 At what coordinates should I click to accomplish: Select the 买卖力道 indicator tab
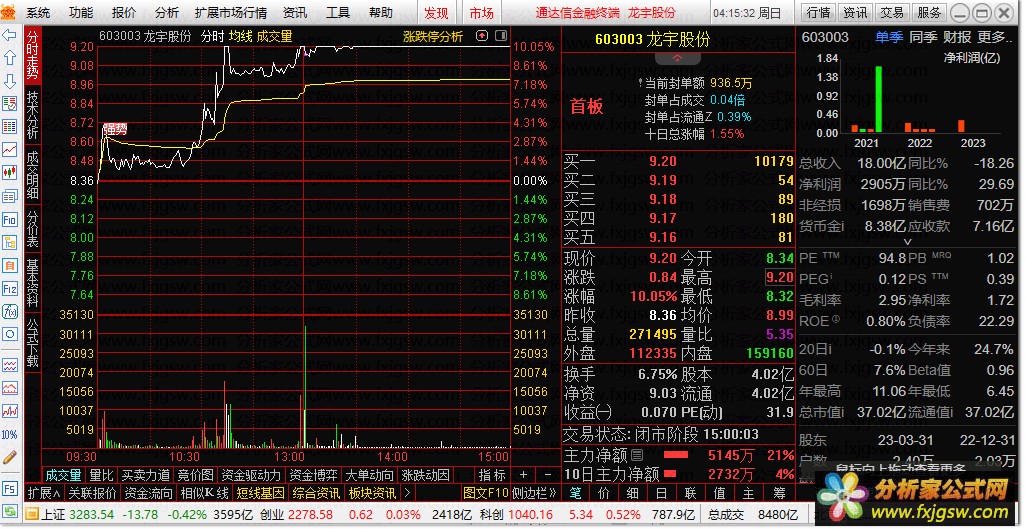pyautogui.click(x=146, y=475)
